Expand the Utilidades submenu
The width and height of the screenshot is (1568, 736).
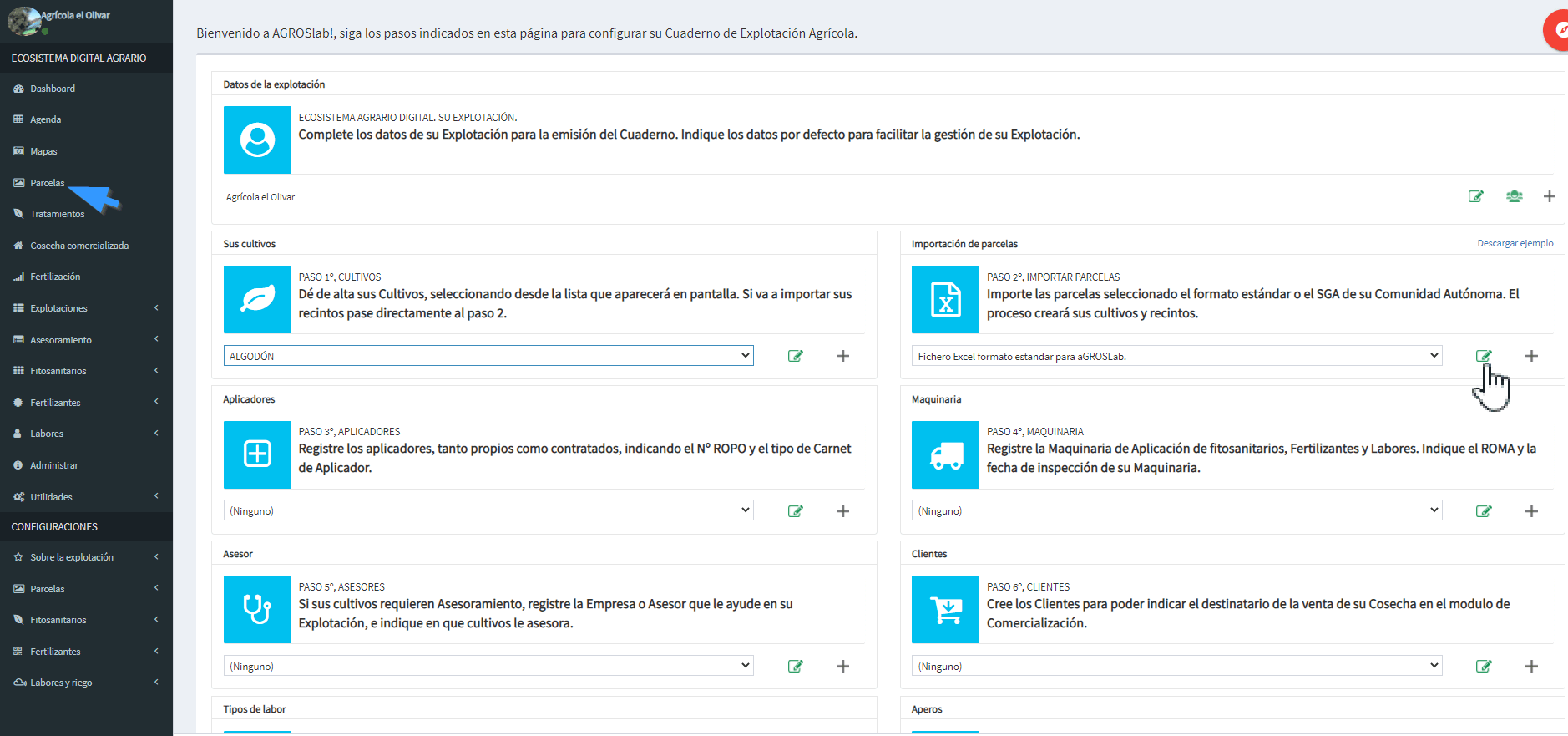86,497
